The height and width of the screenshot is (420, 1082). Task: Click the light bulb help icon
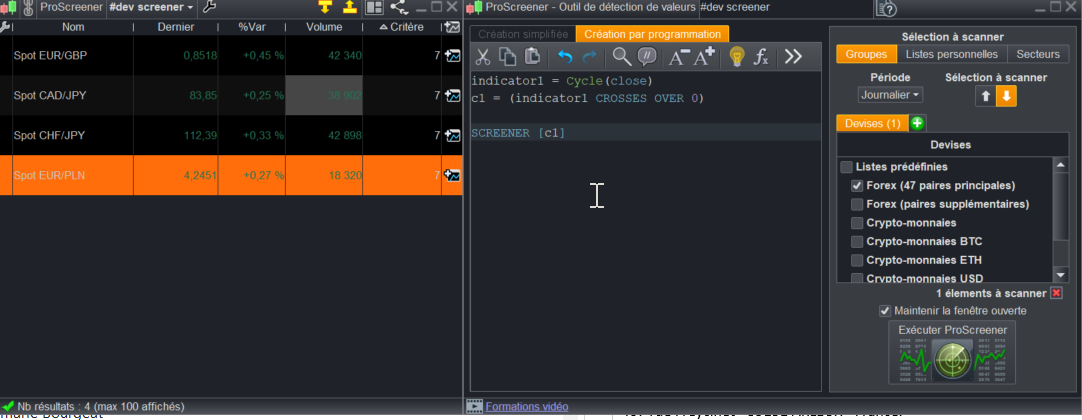pos(736,57)
